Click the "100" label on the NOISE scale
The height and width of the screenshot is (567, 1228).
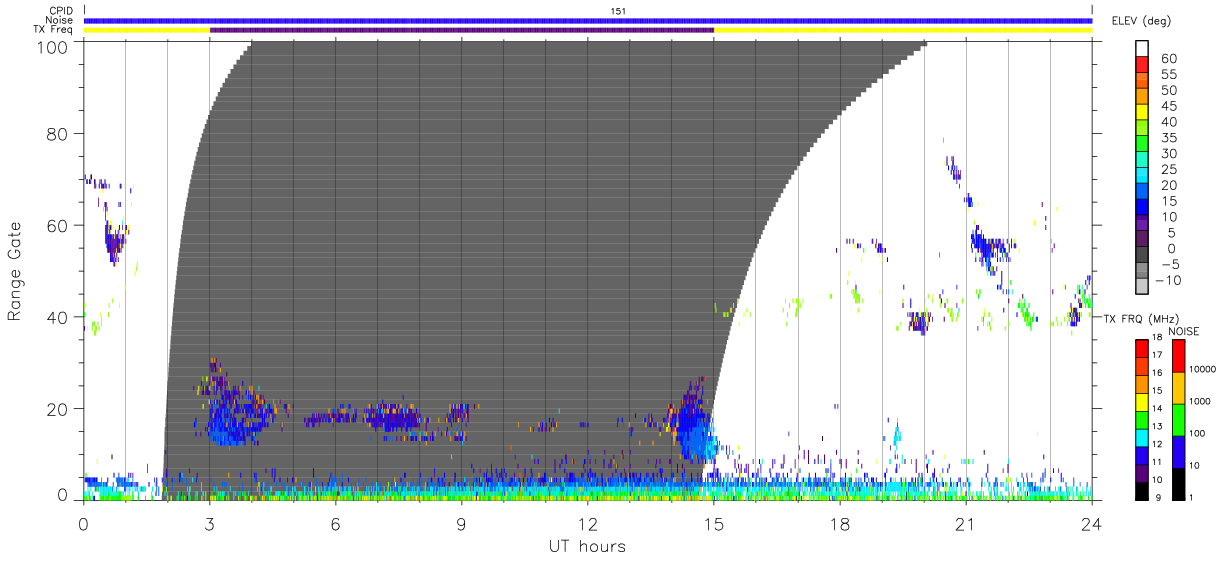pyautogui.click(x=1197, y=433)
